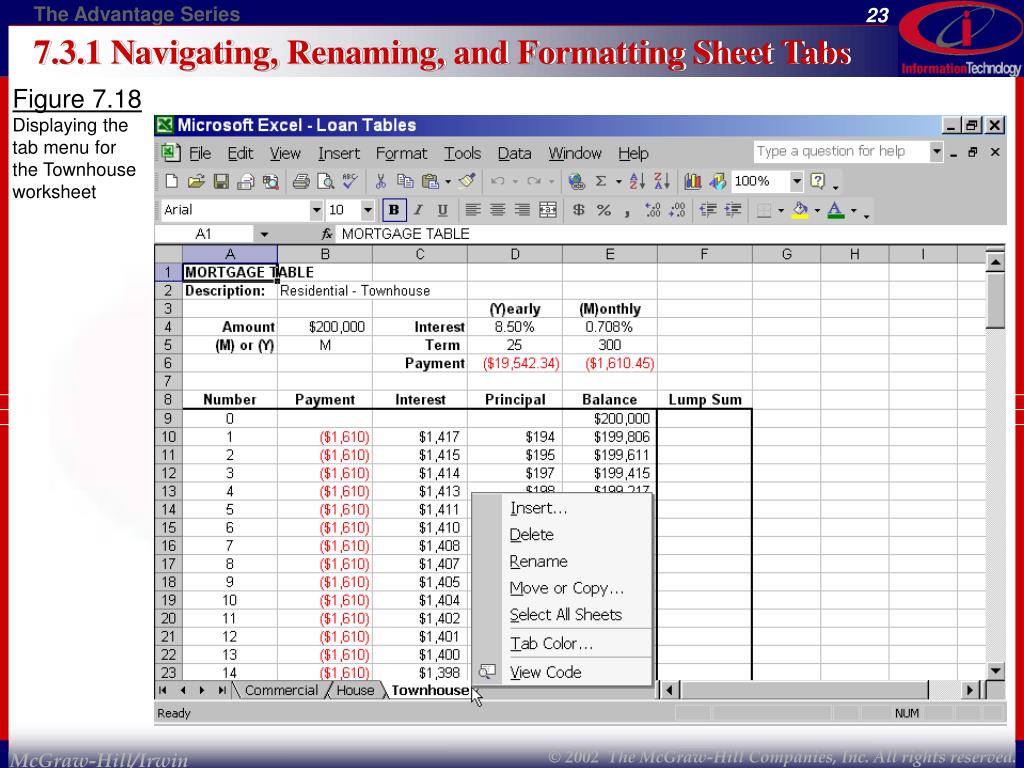Toggle Align Left button
This screenshot has height=768, width=1024.
coord(473,210)
